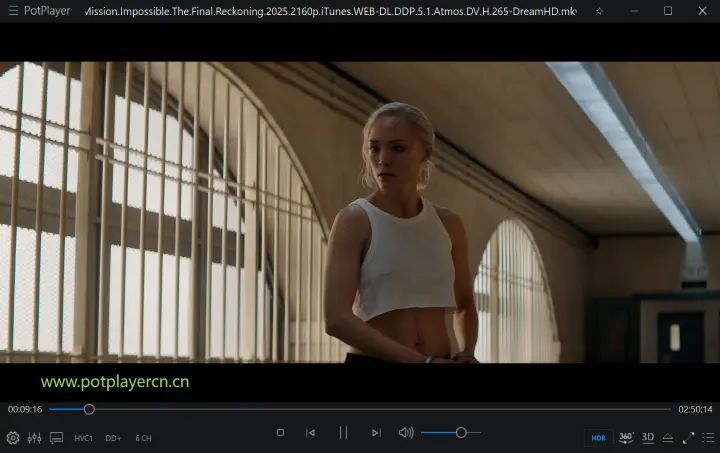
Task: Stop playback with the stop button
Action: (280, 433)
